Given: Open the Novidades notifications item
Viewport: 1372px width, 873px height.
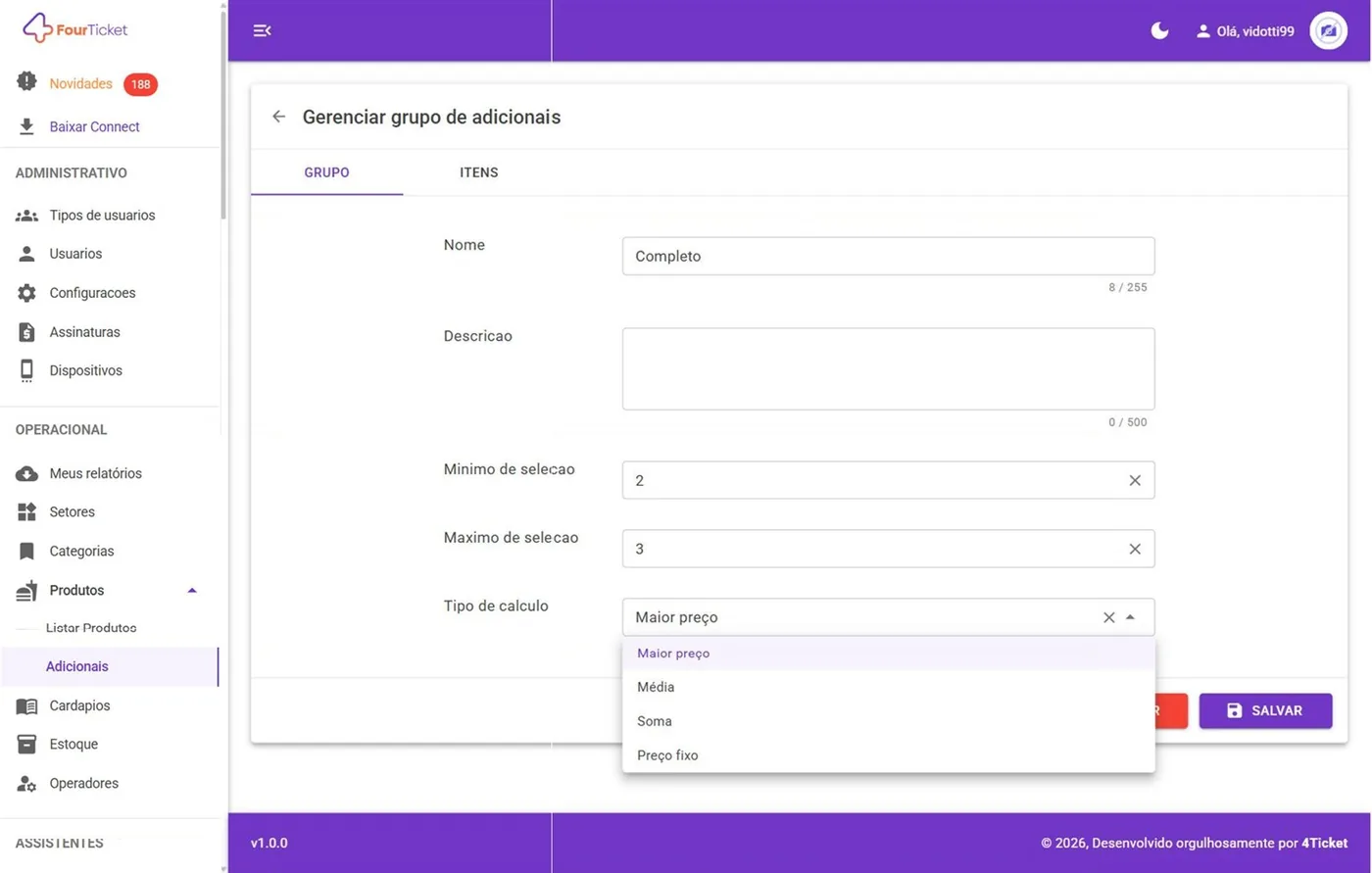Looking at the screenshot, I should click(80, 84).
